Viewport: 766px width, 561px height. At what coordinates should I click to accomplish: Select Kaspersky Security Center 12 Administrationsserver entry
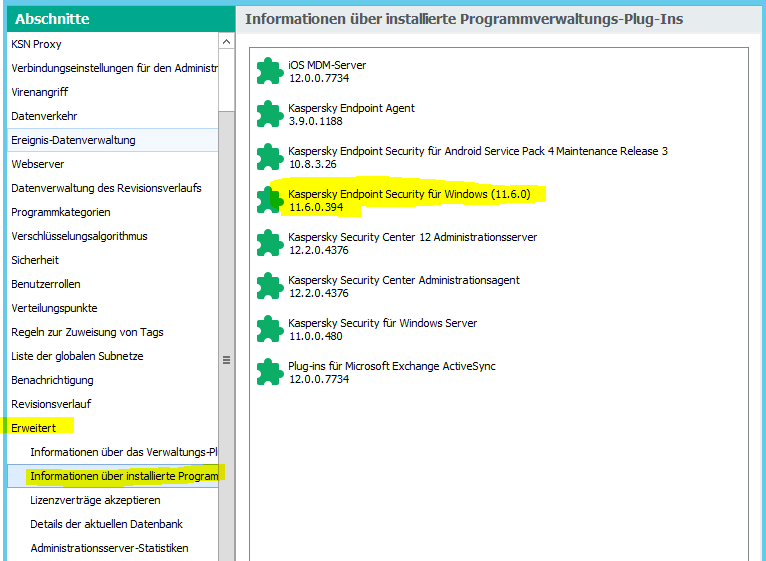point(412,237)
